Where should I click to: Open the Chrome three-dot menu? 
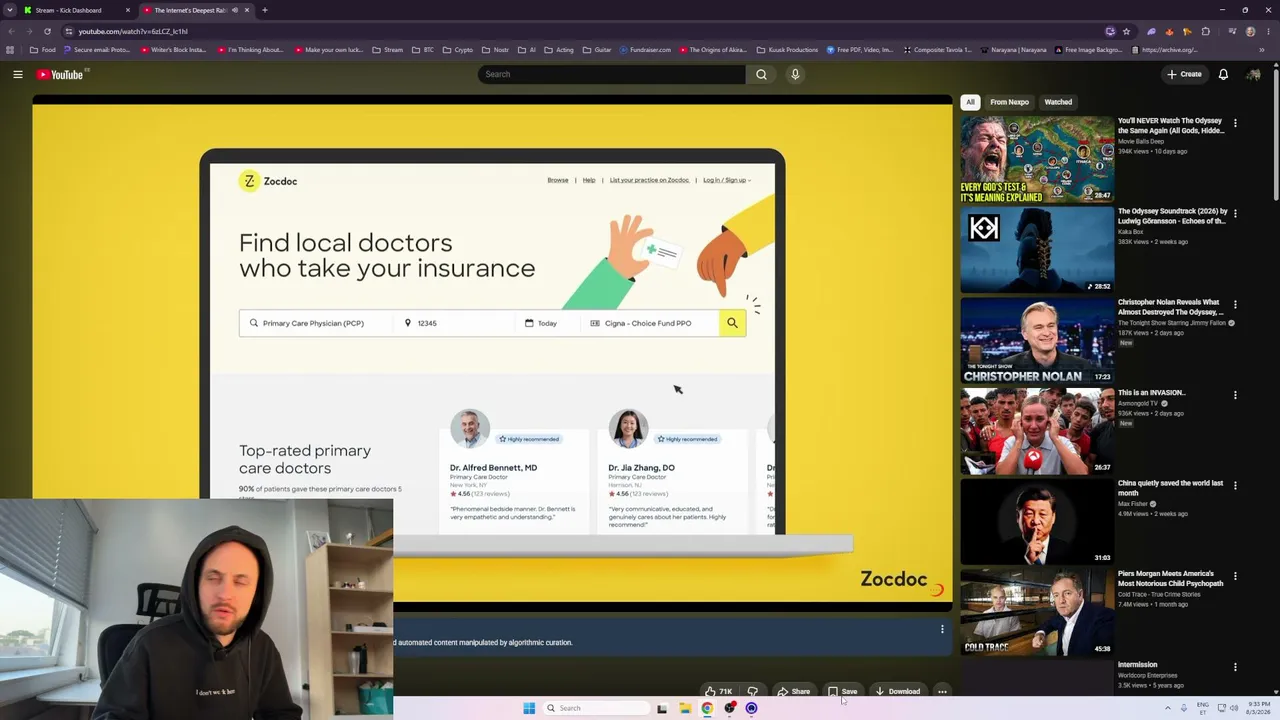tap(1267, 31)
